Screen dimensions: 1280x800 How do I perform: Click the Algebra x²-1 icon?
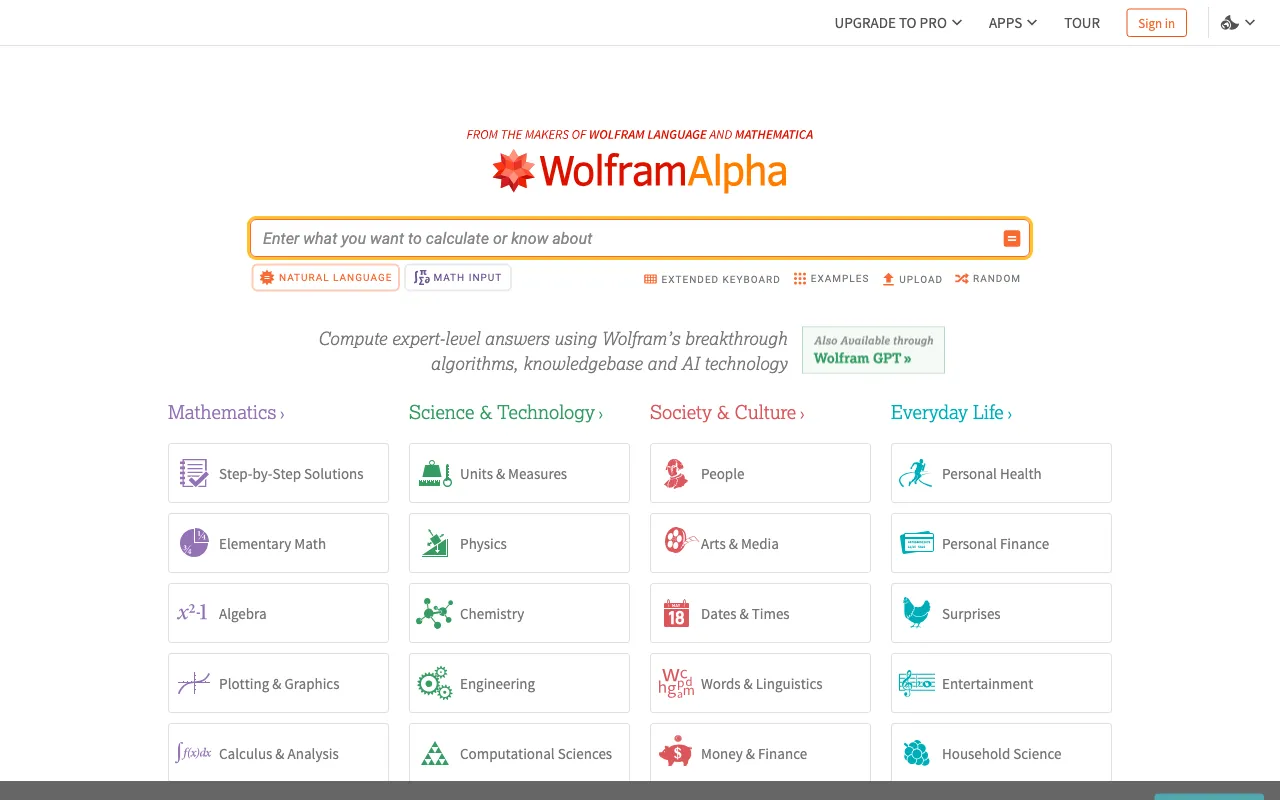coord(192,613)
